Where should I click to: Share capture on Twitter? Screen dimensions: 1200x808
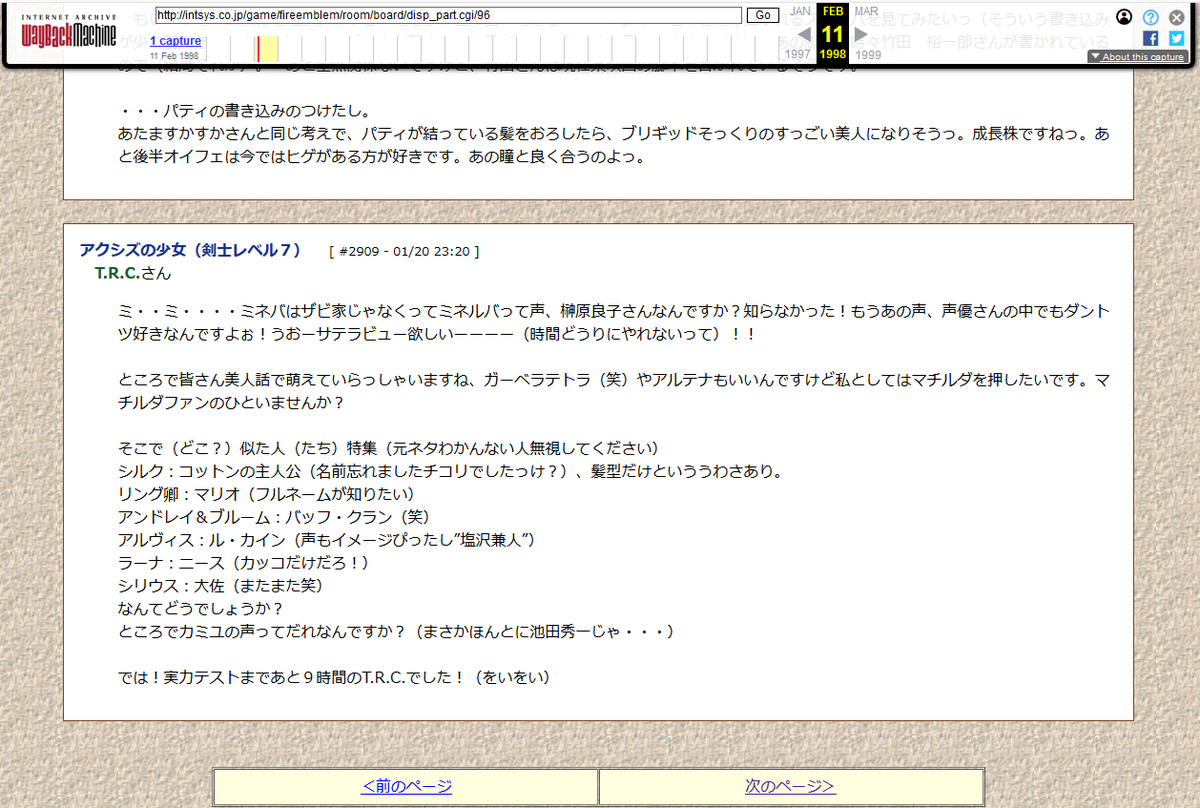tap(1177, 38)
